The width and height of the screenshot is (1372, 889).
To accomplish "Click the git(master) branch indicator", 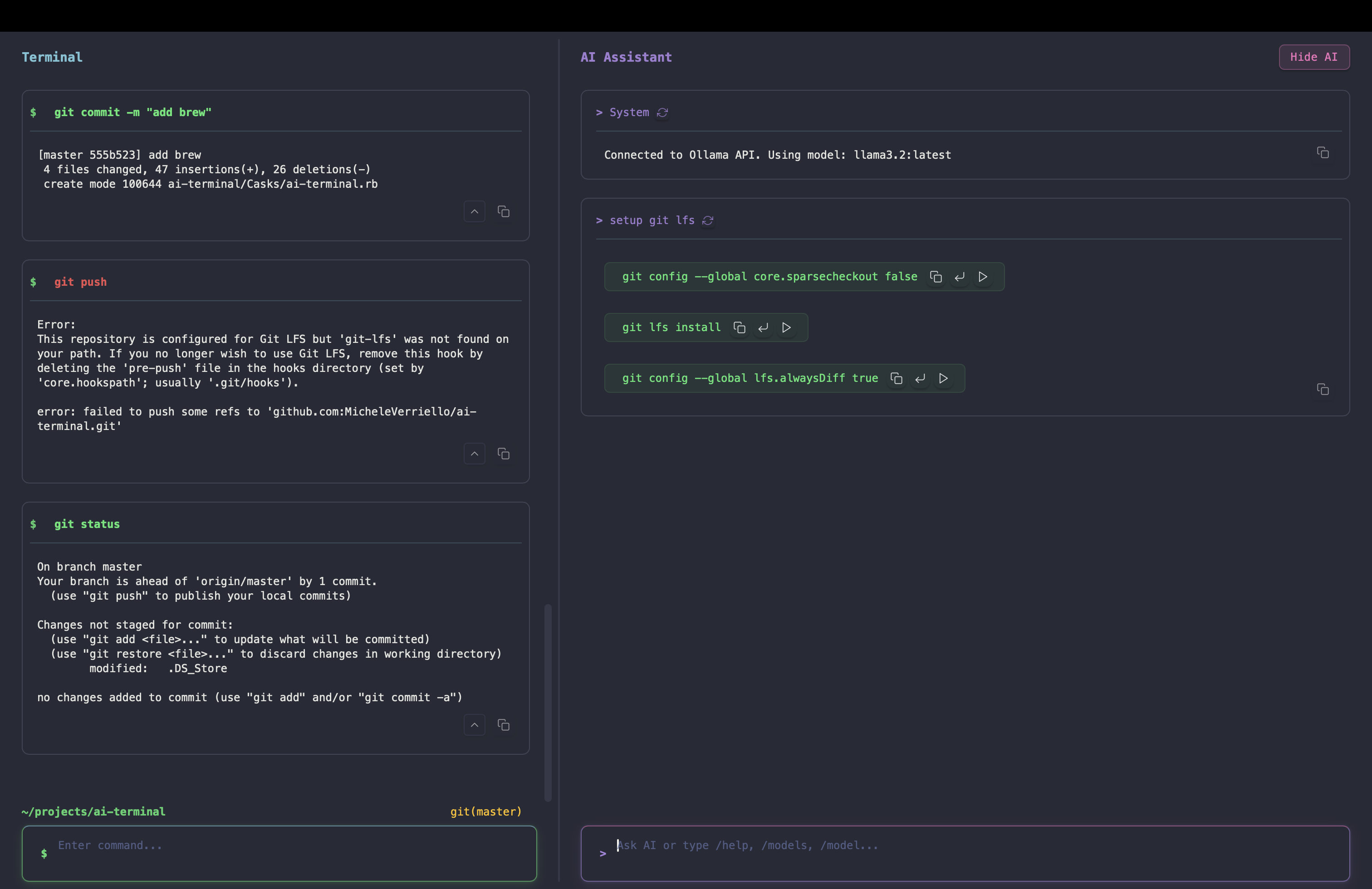I will [485, 811].
